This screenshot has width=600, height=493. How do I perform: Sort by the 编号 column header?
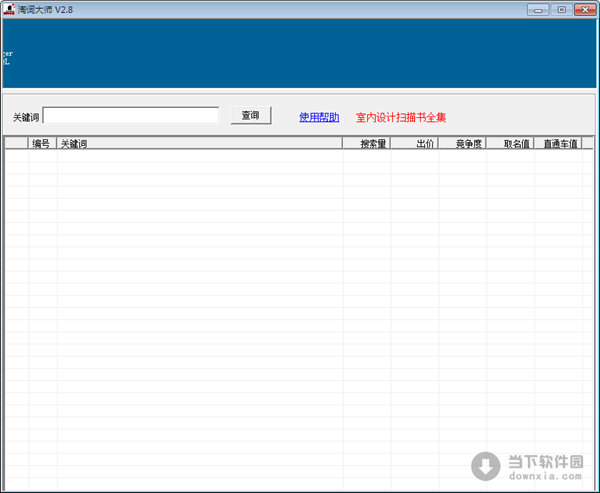41,144
